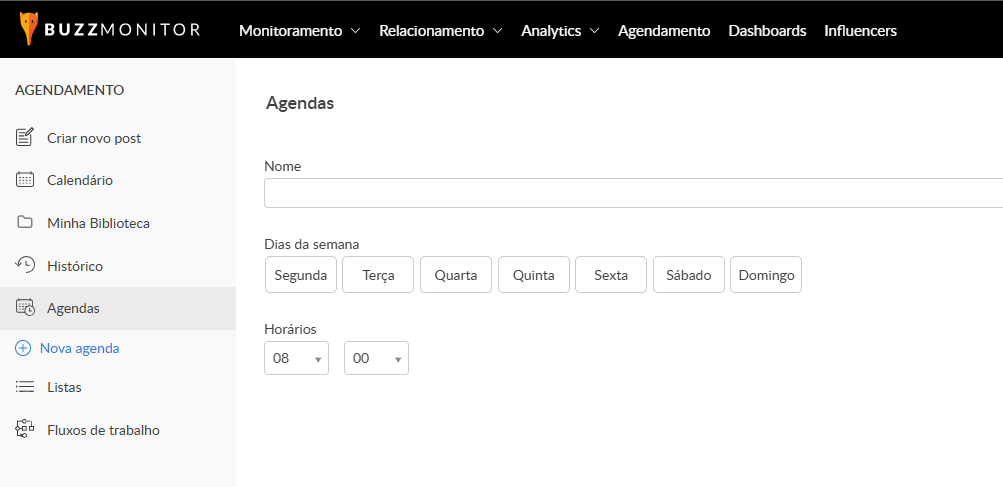Click the Fluxos de trabalho workflow icon
This screenshot has height=487, width=1003.
[25, 430]
